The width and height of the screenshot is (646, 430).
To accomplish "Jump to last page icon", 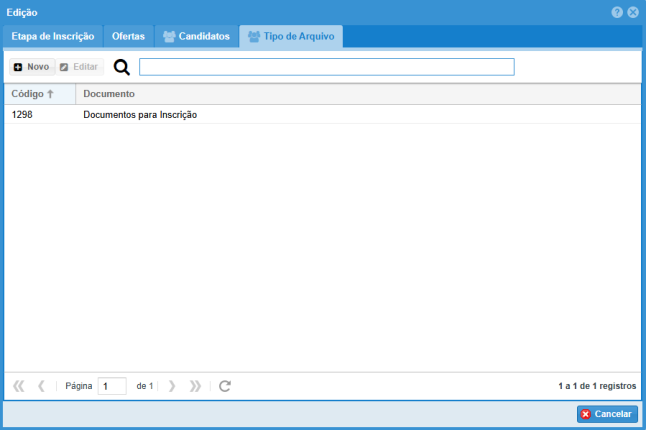I will click(195, 385).
